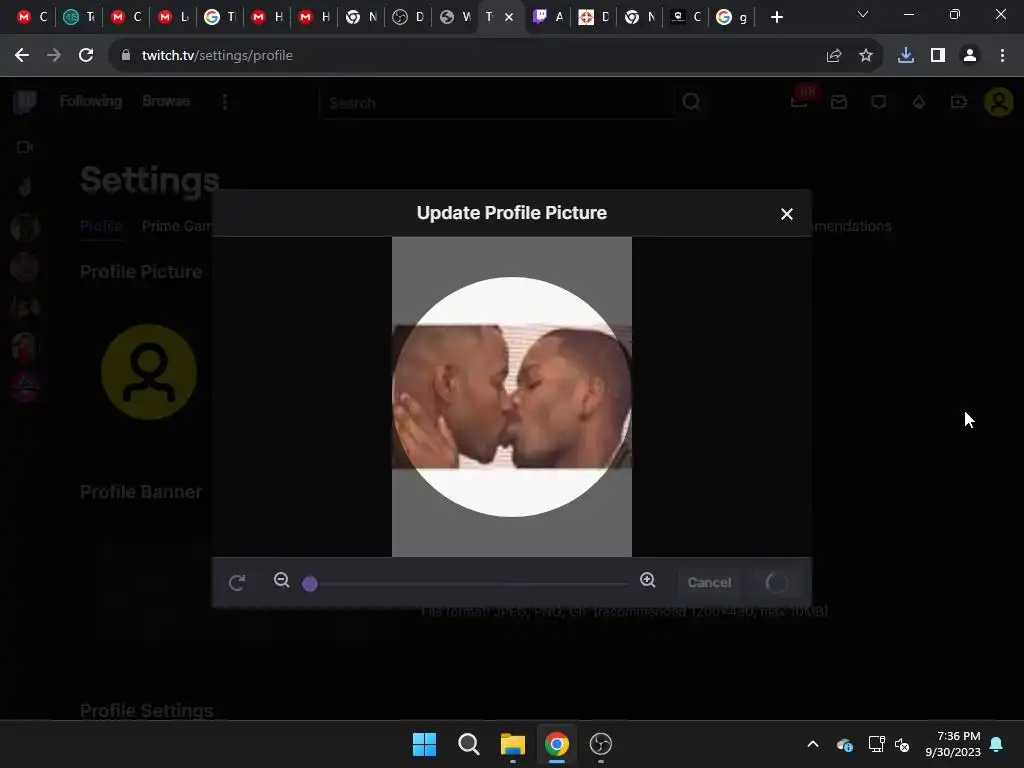
Task: Open the Chrome three-dot menu
Action: pos(1002,56)
